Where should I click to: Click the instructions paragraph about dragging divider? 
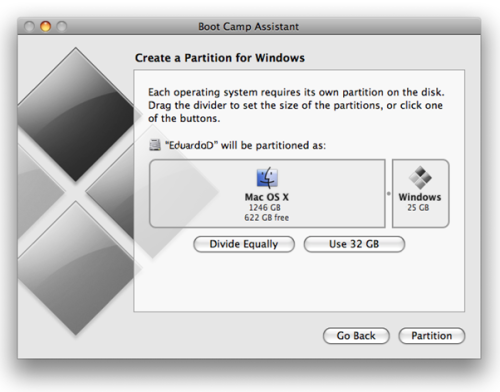[296, 105]
